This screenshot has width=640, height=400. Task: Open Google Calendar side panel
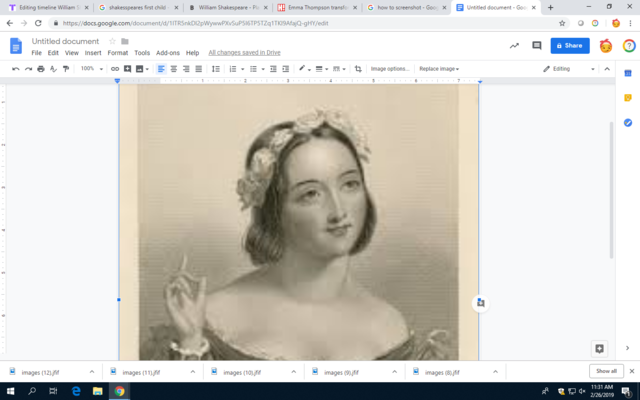(x=628, y=73)
